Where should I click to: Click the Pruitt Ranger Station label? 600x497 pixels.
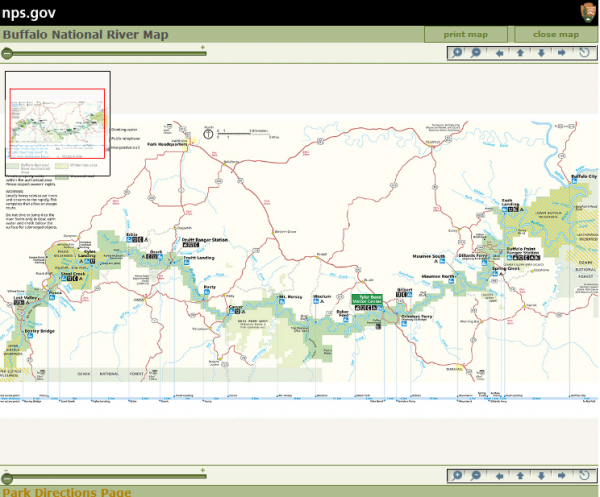click(205, 240)
